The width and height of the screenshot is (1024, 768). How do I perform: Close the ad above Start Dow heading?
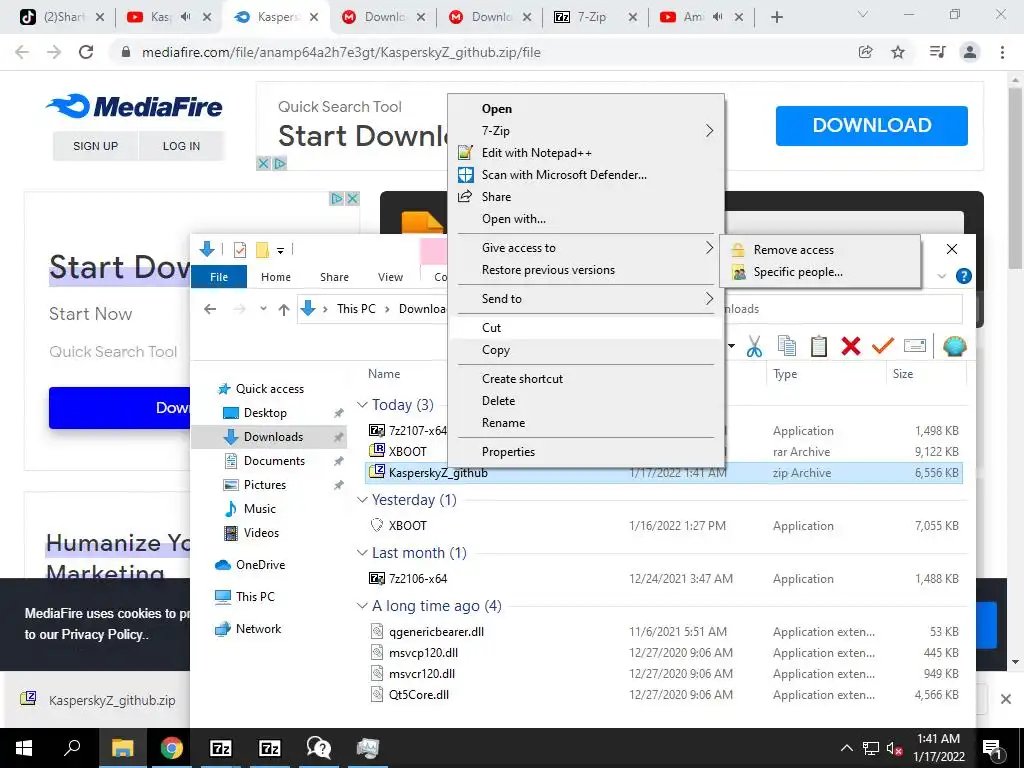(x=352, y=199)
